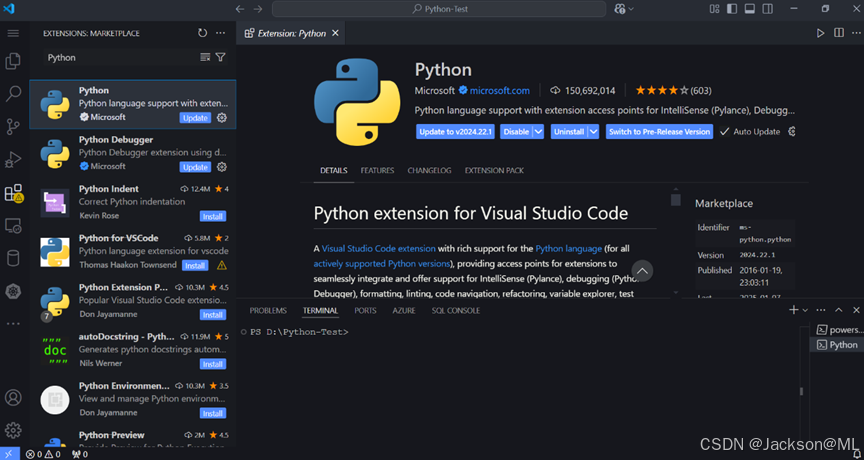Clear extensions search results
This screenshot has height=460, width=864.
pos(205,57)
